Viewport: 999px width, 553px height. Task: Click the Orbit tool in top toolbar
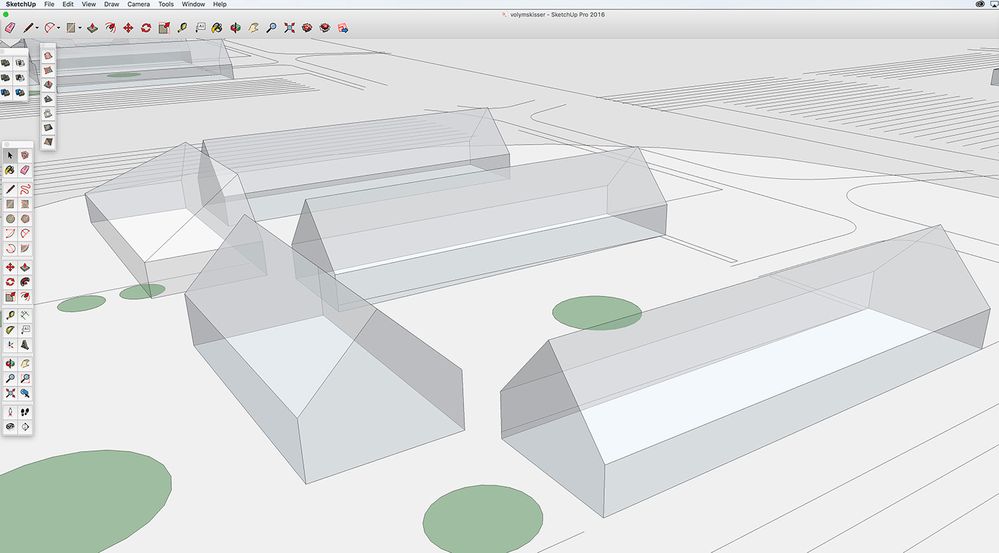coord(235,28)
